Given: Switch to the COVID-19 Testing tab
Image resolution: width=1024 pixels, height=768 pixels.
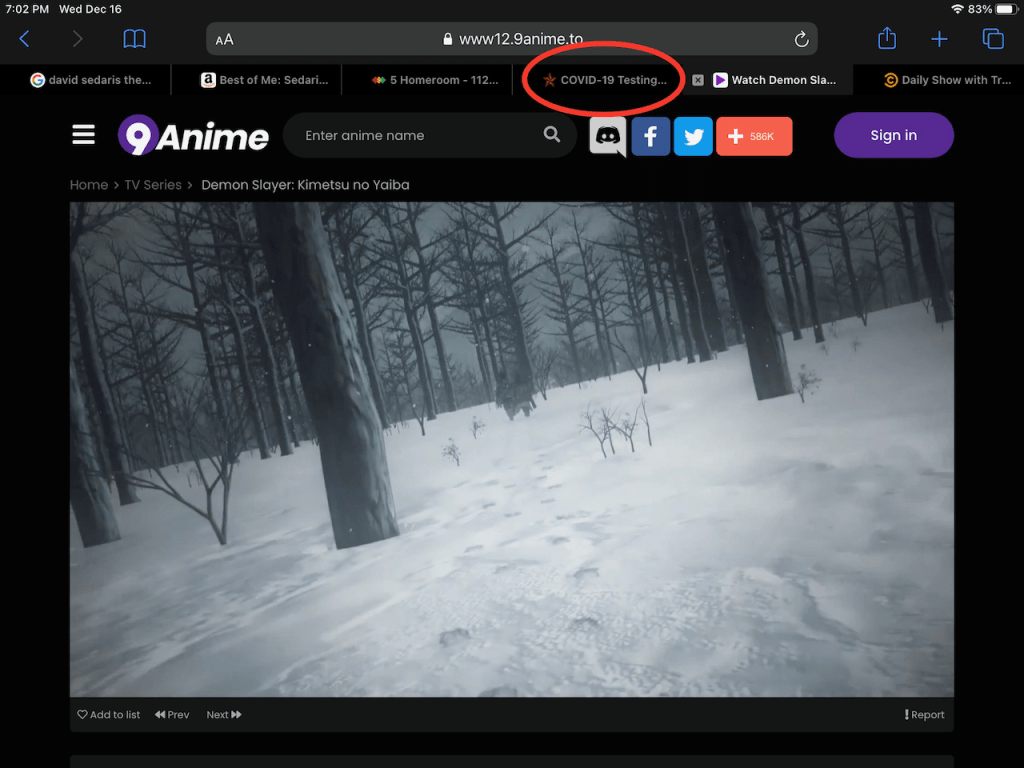Looking at the screenshot, I should pos(604,80).
